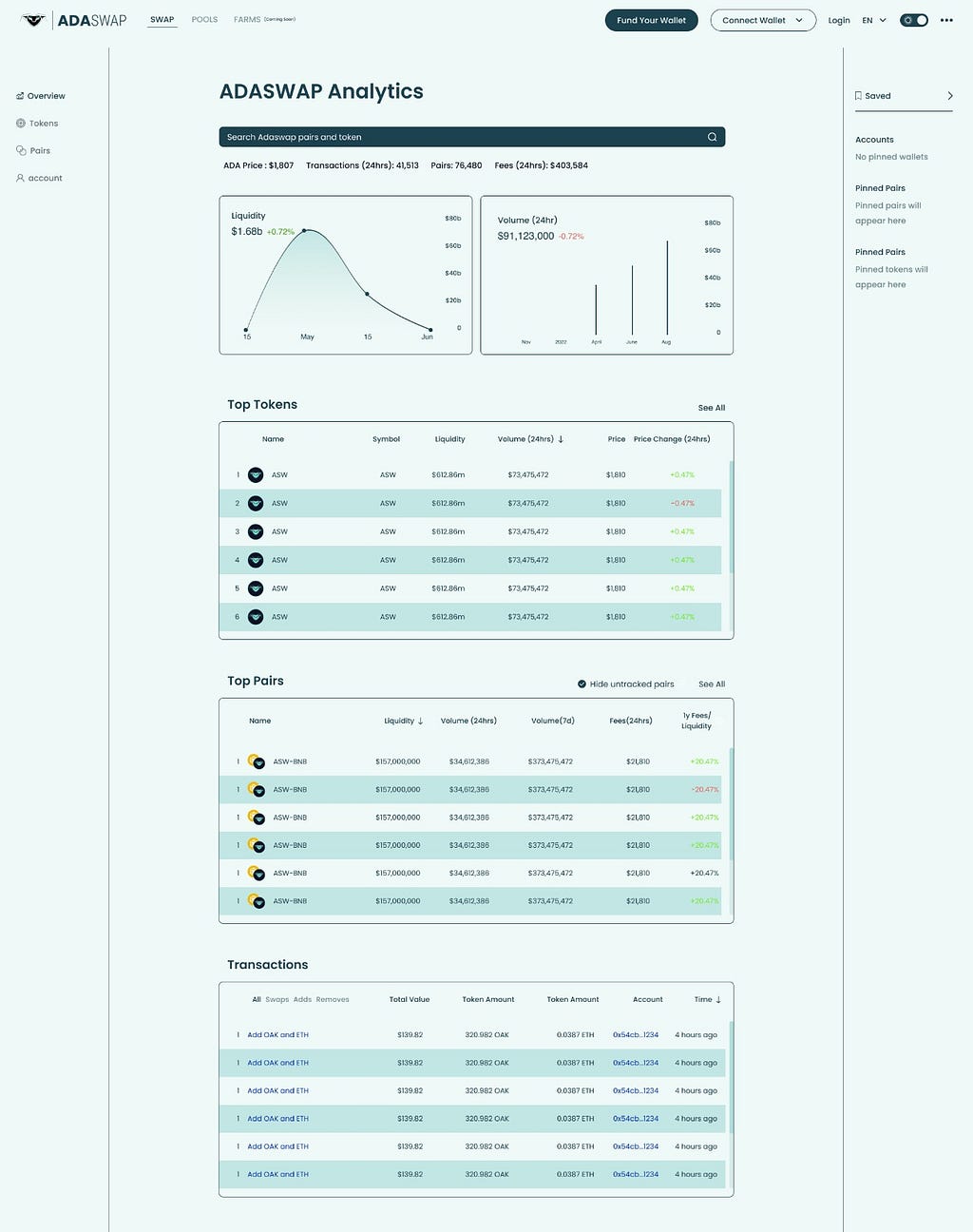The image size is (973, 1232).
Task: Click the Price Change (24hrs) column header
Action: coord(672,439)
